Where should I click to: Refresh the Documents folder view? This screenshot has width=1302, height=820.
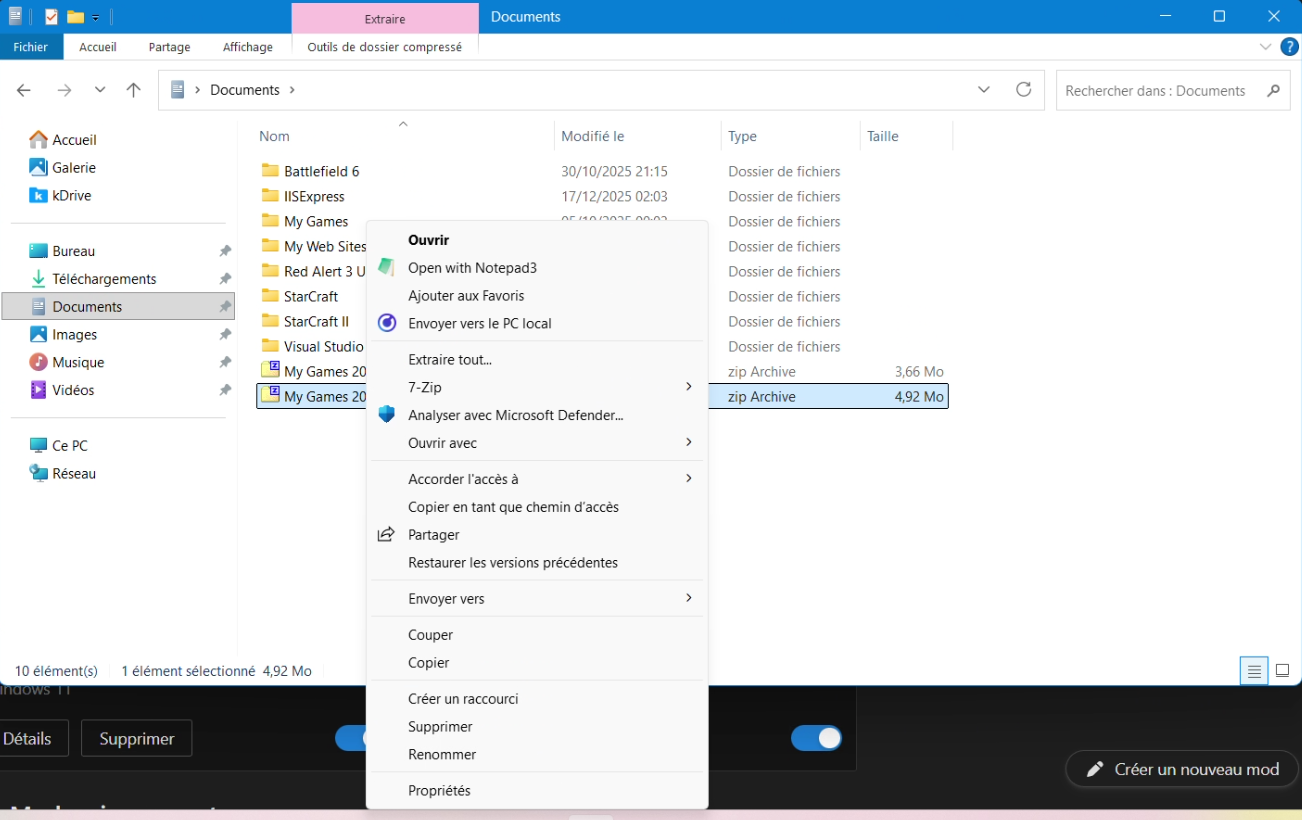[1023, 90]
